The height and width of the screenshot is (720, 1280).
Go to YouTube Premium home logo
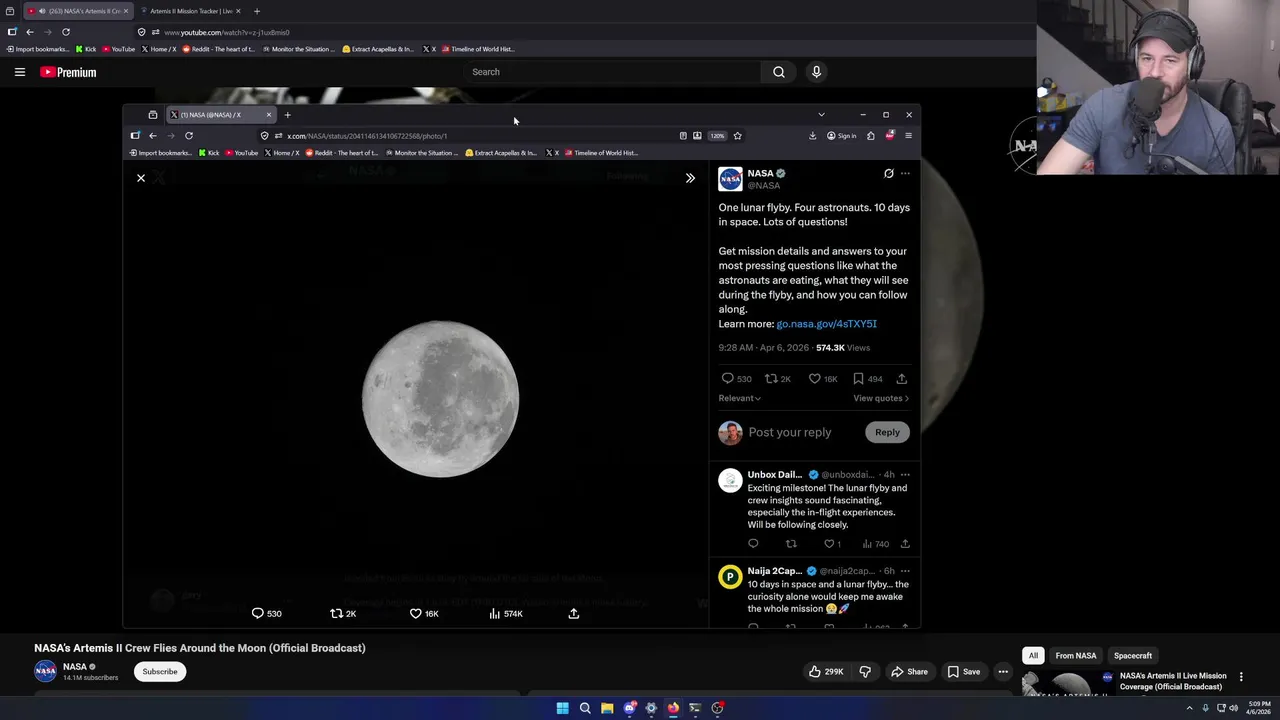coord(68,72)
